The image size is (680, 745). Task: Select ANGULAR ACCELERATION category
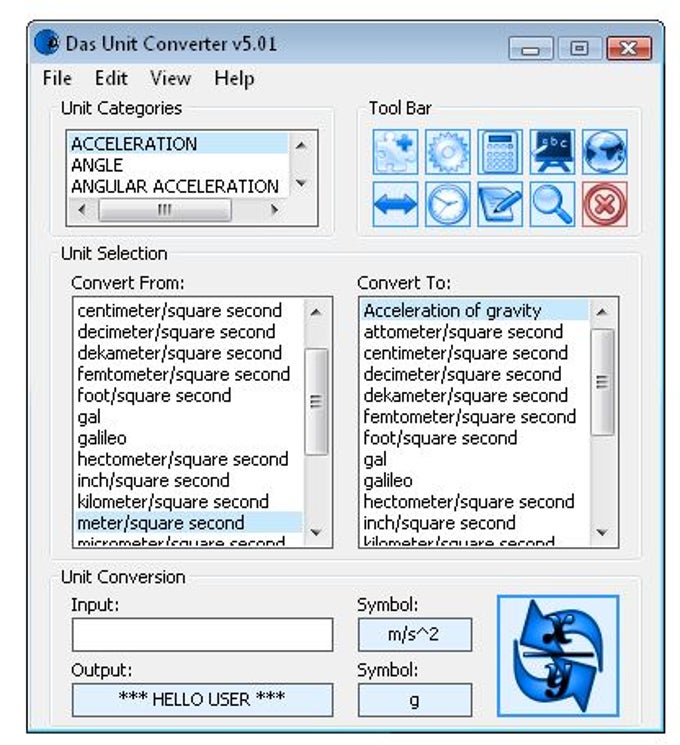[x=179, y=186]
